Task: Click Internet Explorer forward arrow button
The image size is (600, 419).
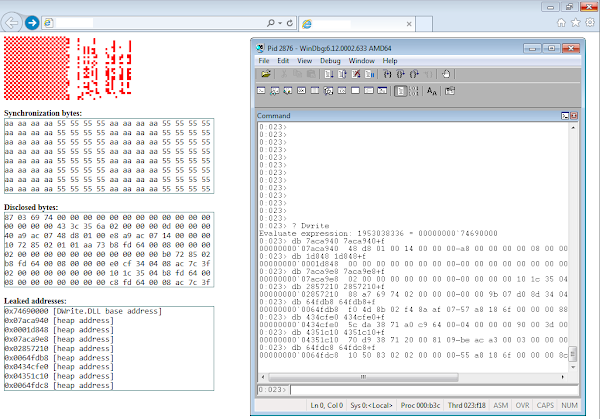Action: pyautogui.click(x=32, y=21)
